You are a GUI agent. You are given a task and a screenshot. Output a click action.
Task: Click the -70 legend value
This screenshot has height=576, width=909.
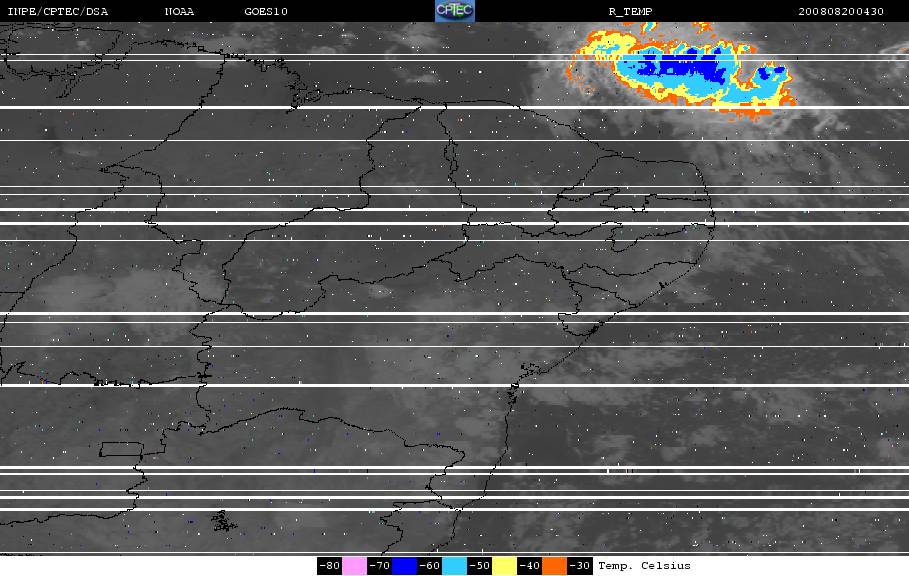(x=379, y=566)
